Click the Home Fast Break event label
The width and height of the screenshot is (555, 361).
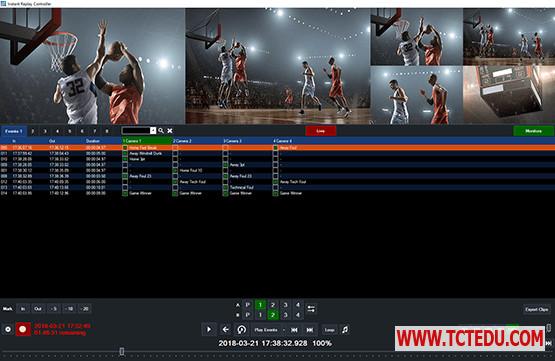click(143, 148)
